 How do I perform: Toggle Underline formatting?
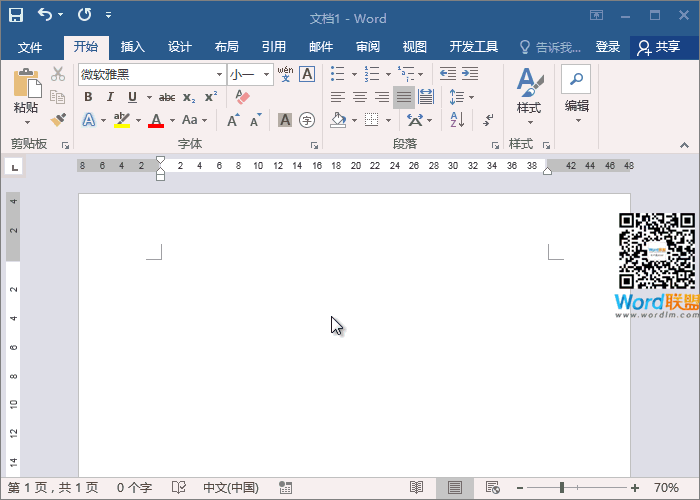(132, 97)
